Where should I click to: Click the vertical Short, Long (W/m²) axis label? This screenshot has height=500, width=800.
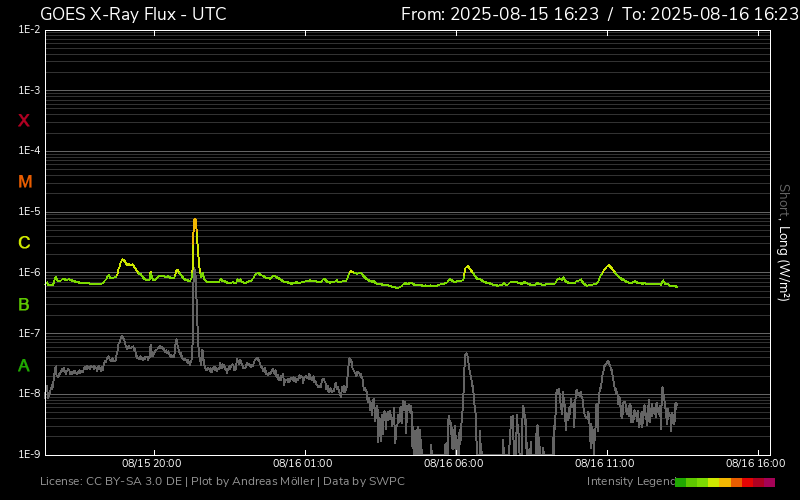pos(785,243)
